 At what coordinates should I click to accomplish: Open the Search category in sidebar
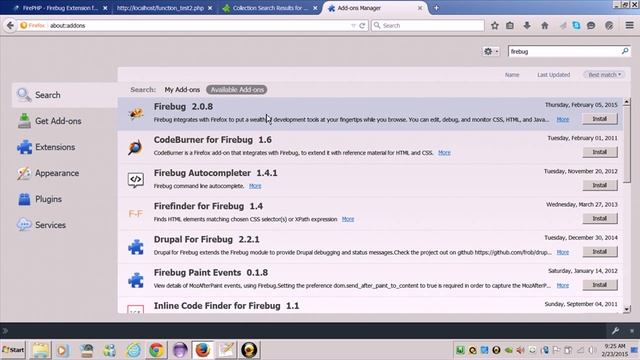coord(64,95)
